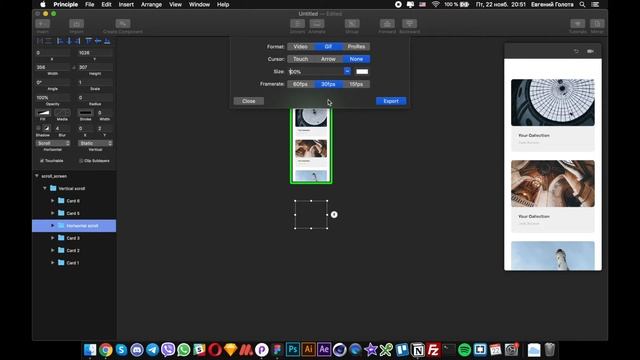Expand the Card 1 layer group
640x360 pixels.
pos(52,263)
